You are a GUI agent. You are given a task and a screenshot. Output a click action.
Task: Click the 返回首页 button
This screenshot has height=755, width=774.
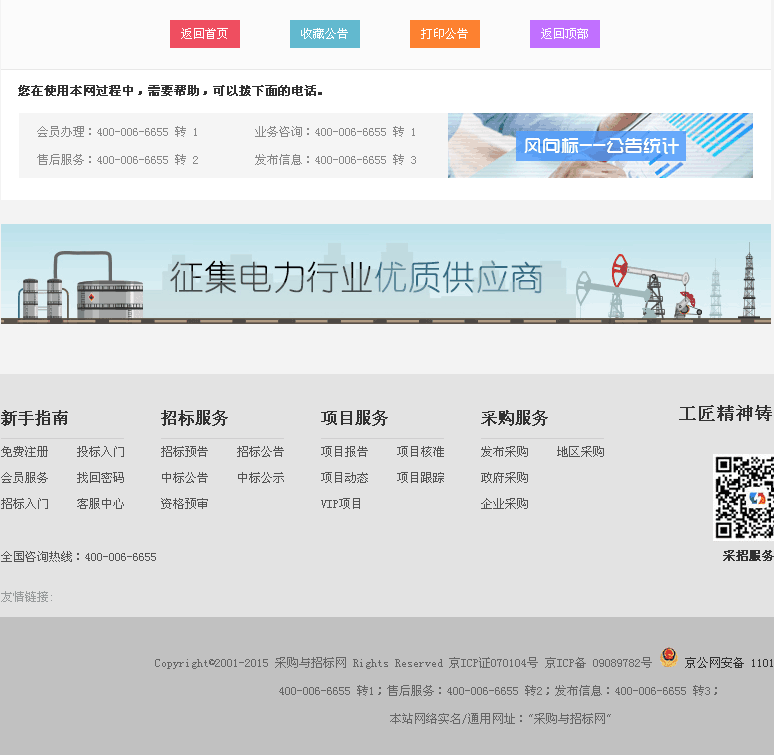click(204, 34)
